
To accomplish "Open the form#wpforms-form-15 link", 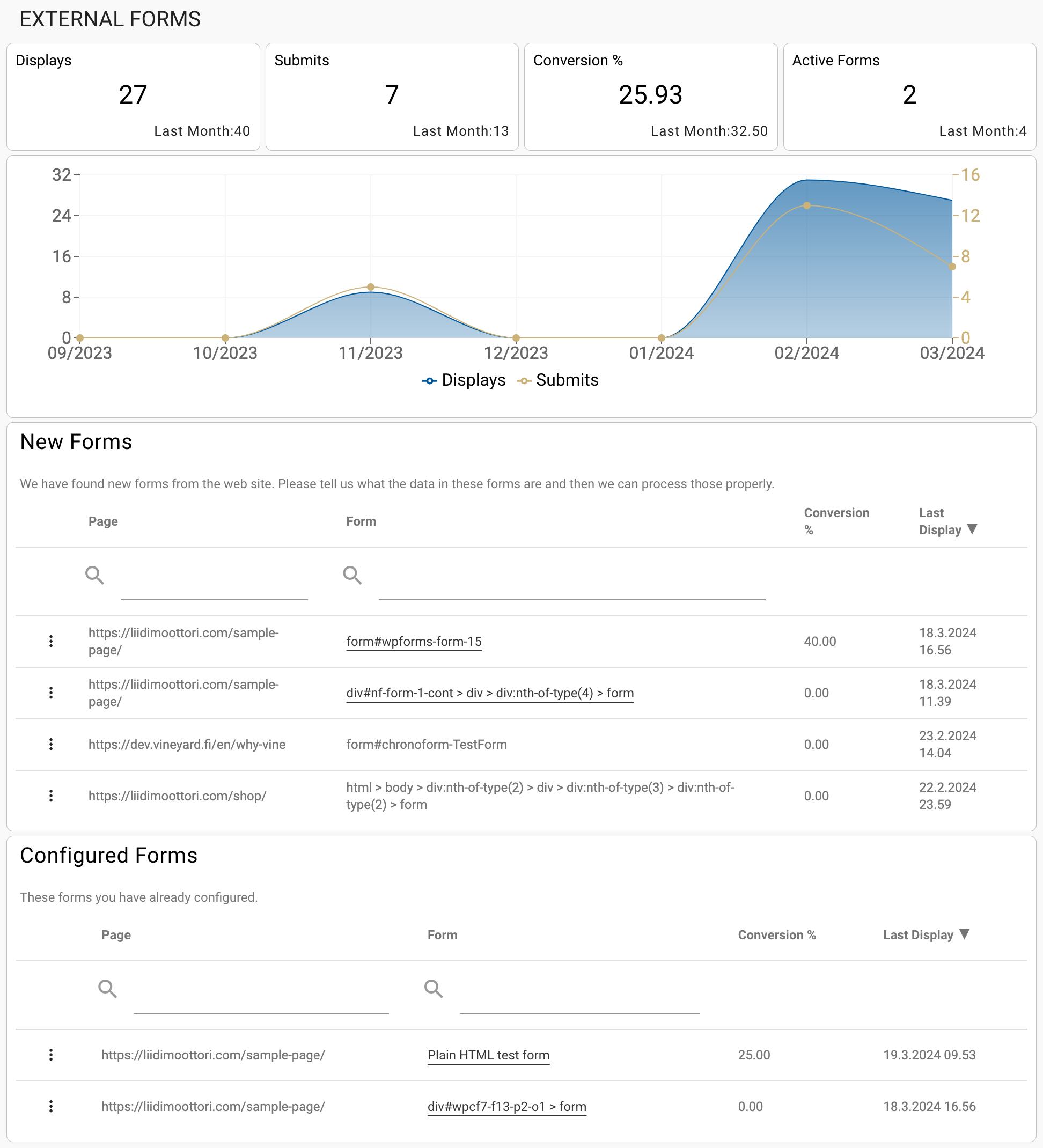I will click(x=414, y=641).
